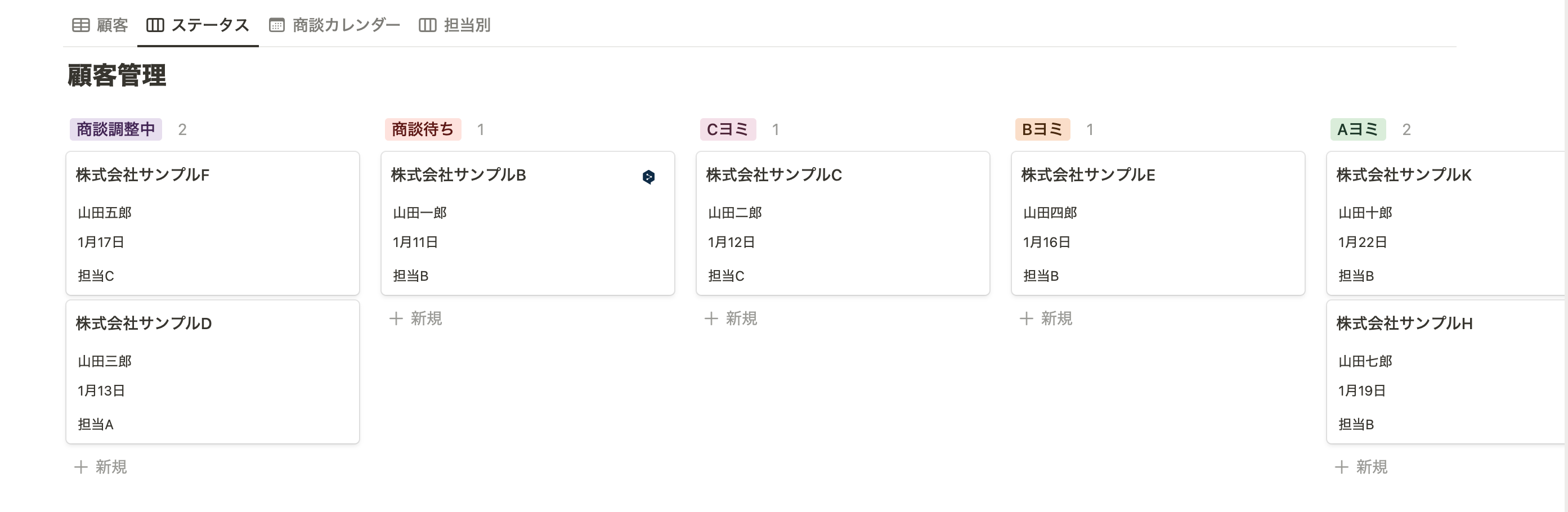This screenshot has width=1568, height=512.
Task: Click plus icon under 商談待ち column
Action: tap(396, 318)
